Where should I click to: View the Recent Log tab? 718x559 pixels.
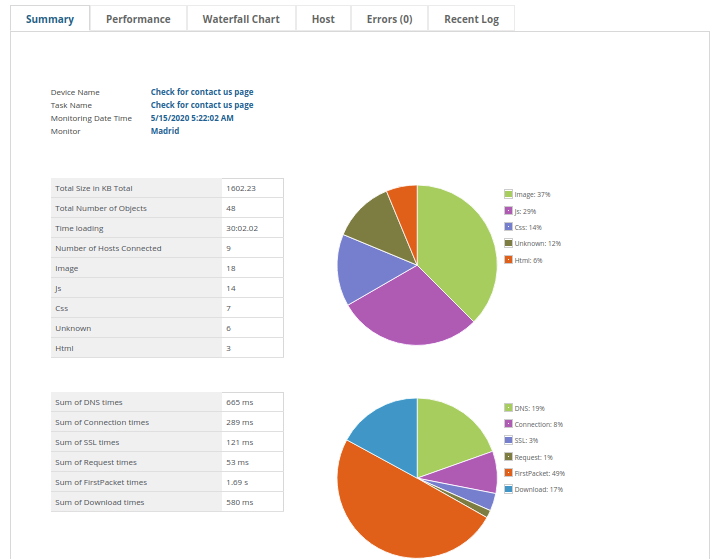coord(471,19)
